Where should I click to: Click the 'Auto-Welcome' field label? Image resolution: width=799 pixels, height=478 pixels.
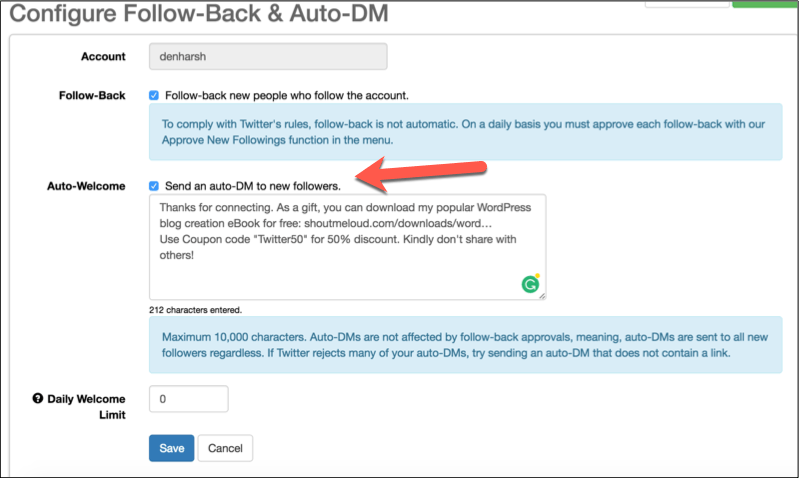[86, 186]
